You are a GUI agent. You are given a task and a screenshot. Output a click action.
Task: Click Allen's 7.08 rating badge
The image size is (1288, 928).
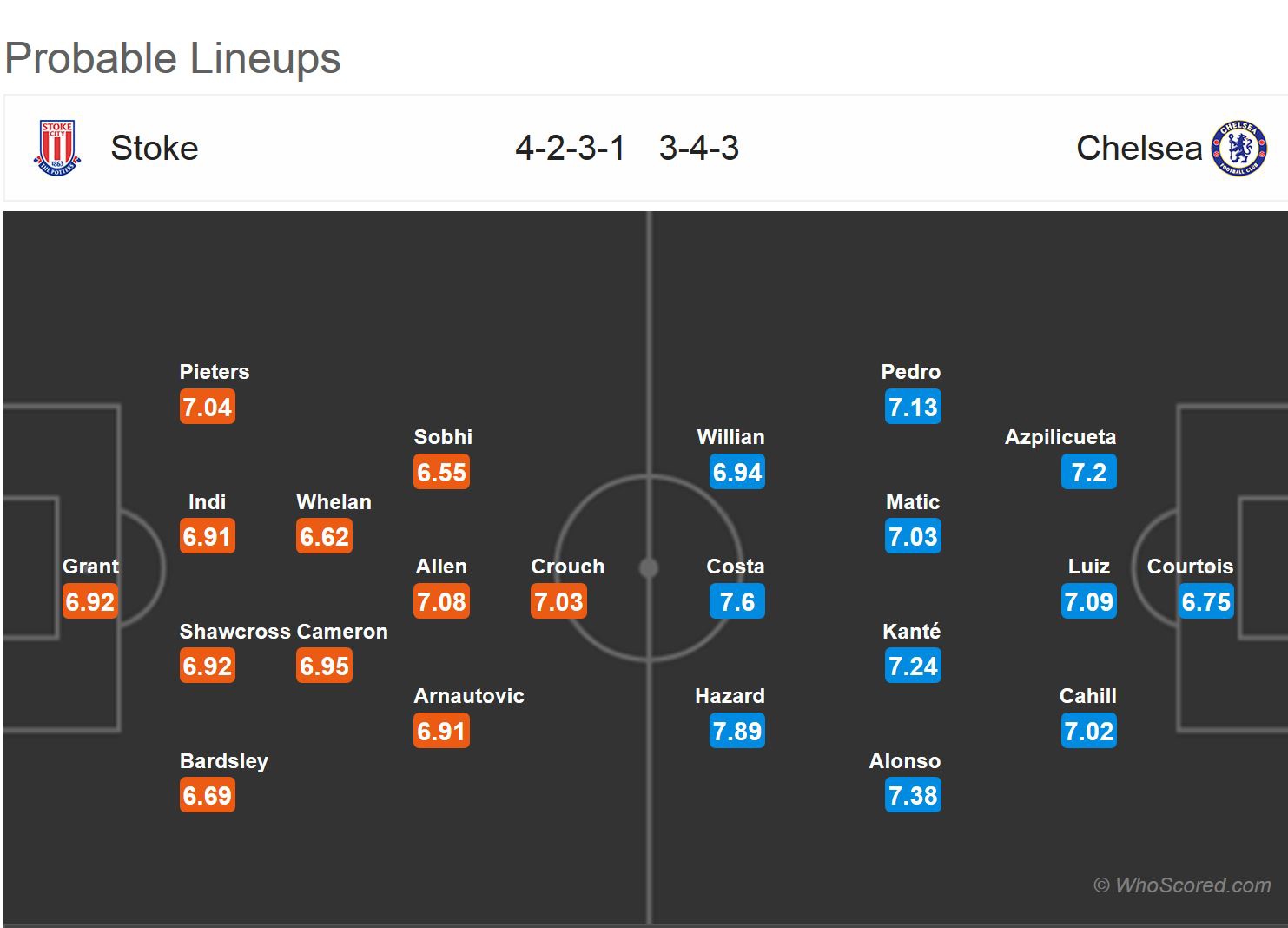pyautogui.click(x=441, y=602)
